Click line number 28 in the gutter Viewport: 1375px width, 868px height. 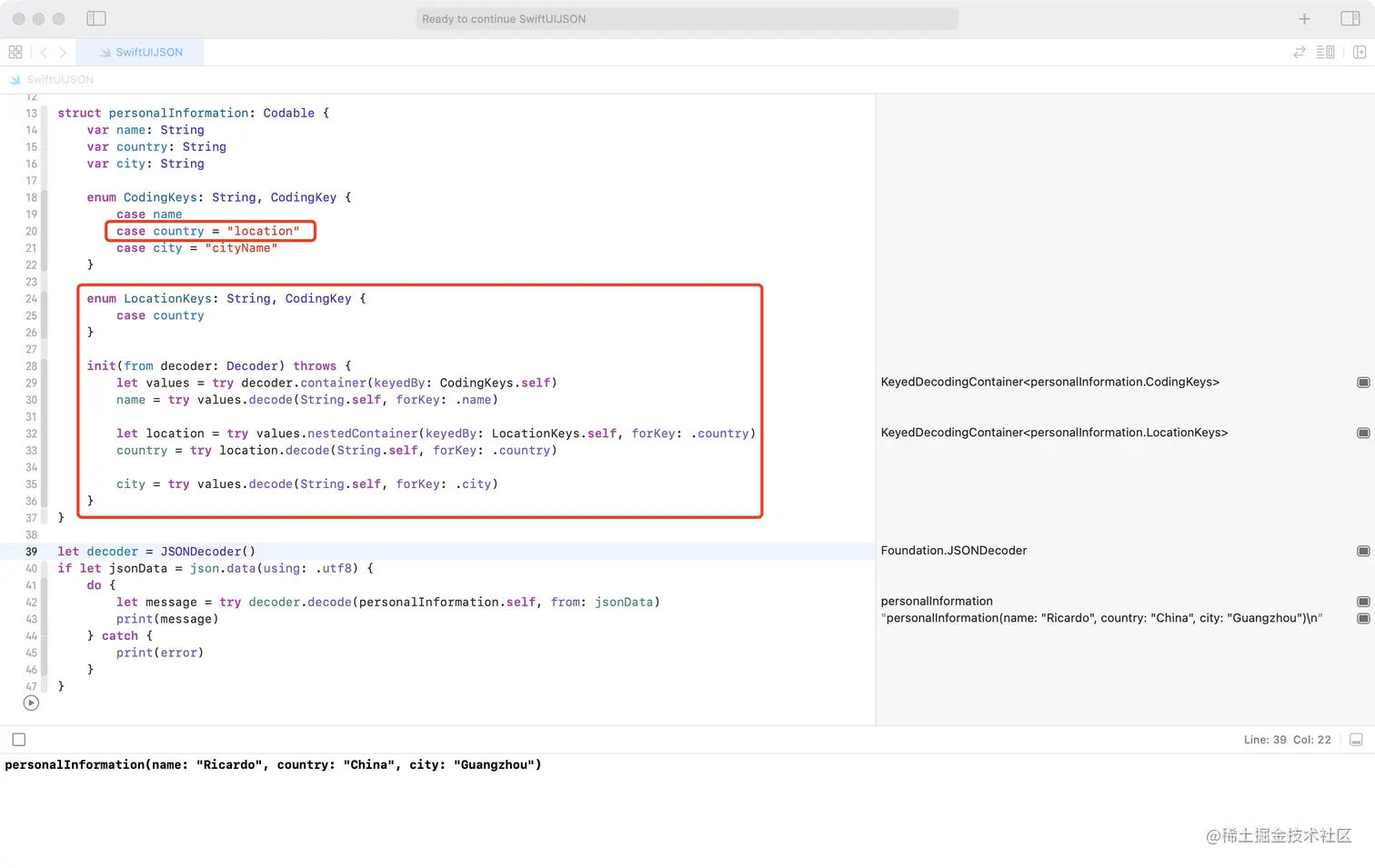tap(31, 366)
